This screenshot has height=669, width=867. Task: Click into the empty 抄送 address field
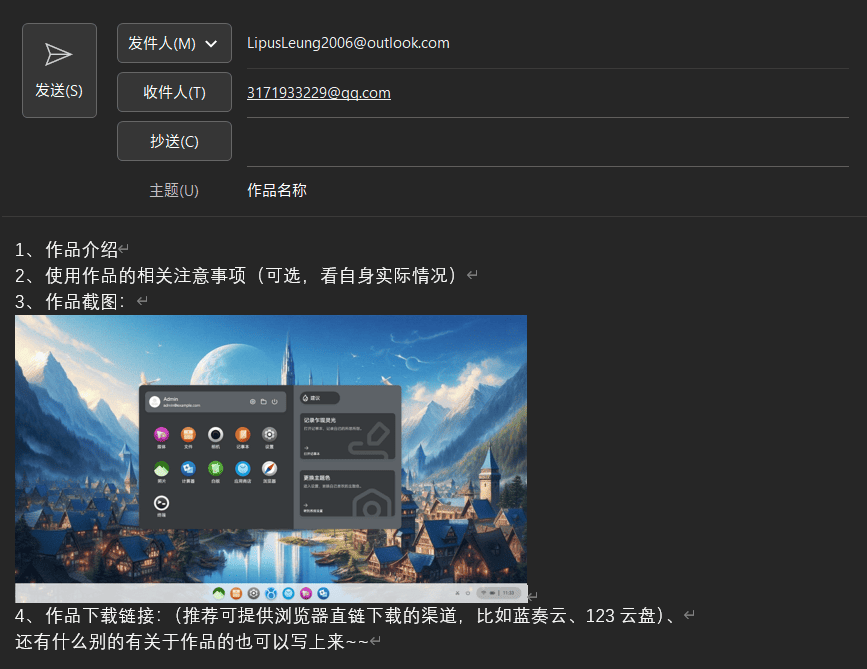pyautogui.click(x=547, y=142)
